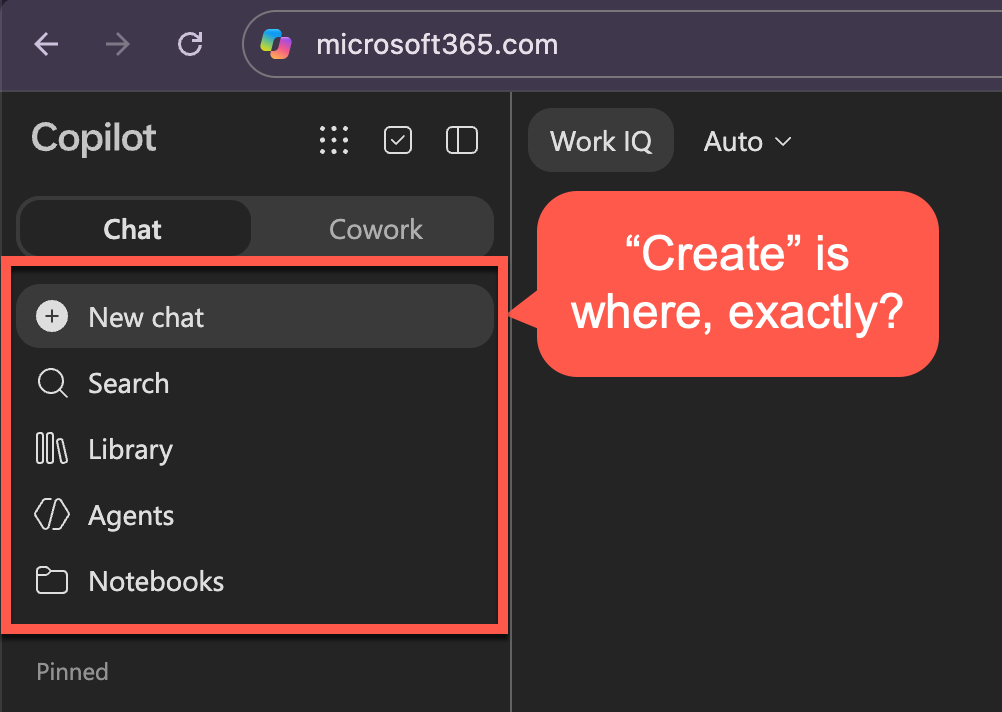Screen dimensions: 1002x712
Task: Open the apps grid launcher icon
Action: coord(334,140)
